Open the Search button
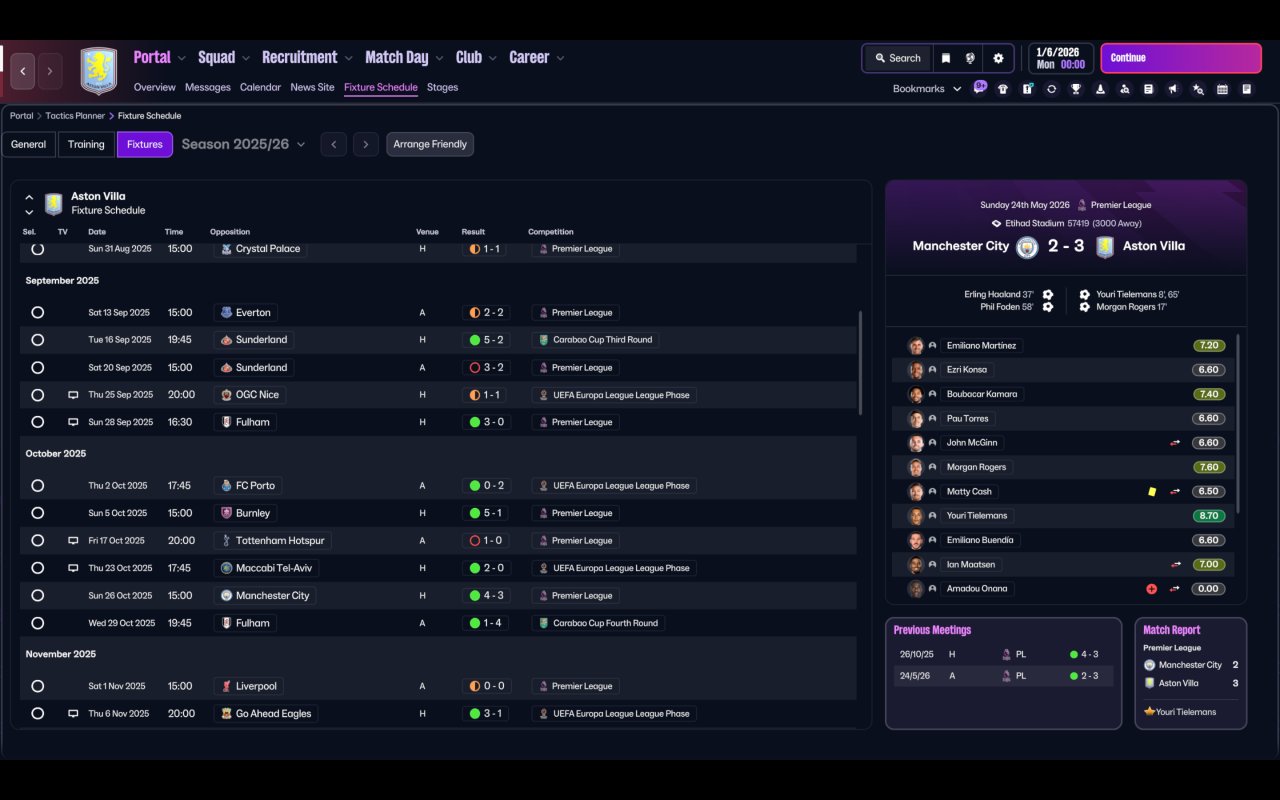The width and height of the screenshot is (1280, 800). (897, 58)
